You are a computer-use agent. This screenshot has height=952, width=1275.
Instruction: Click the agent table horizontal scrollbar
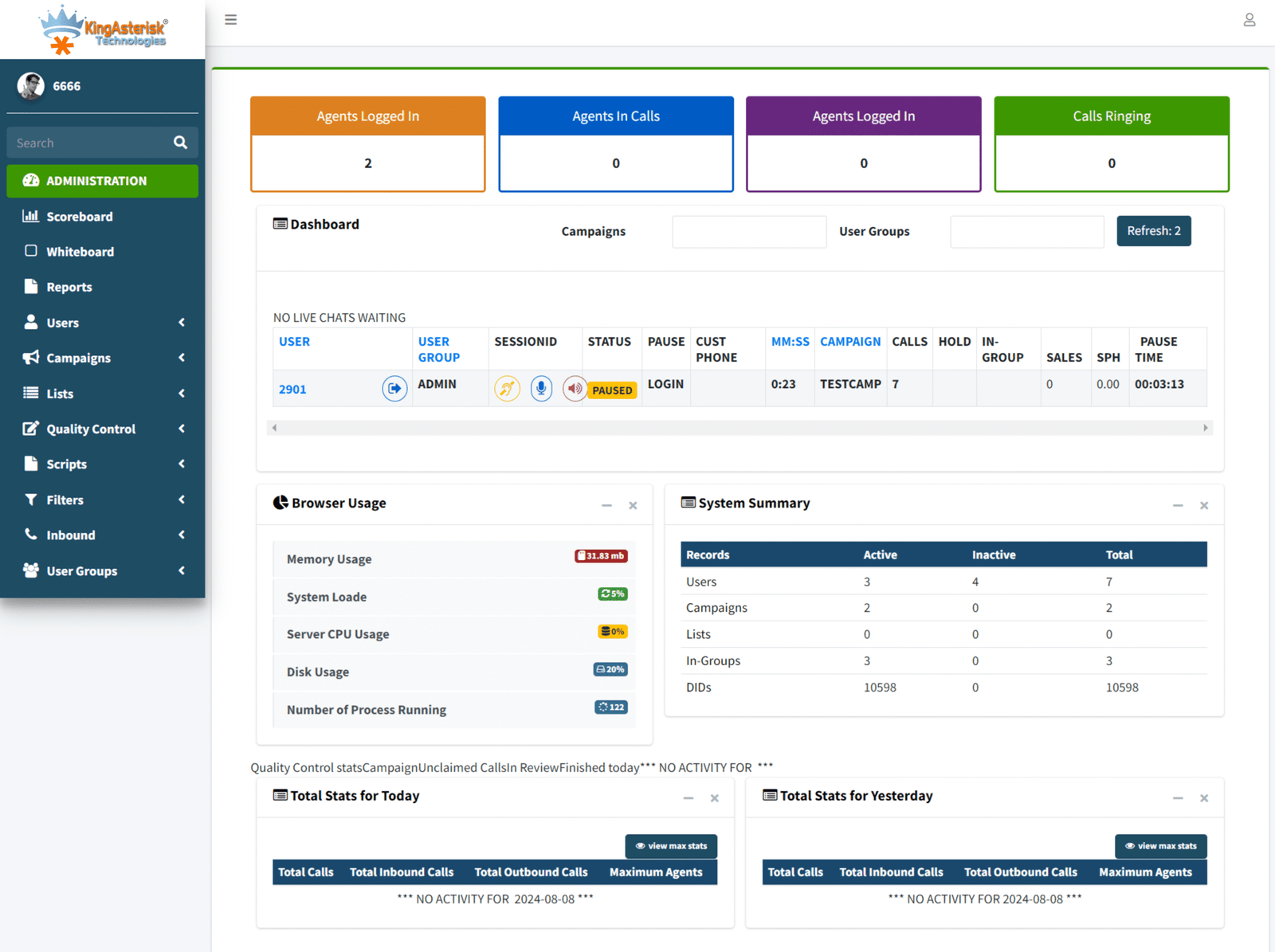tap(739, 428)
